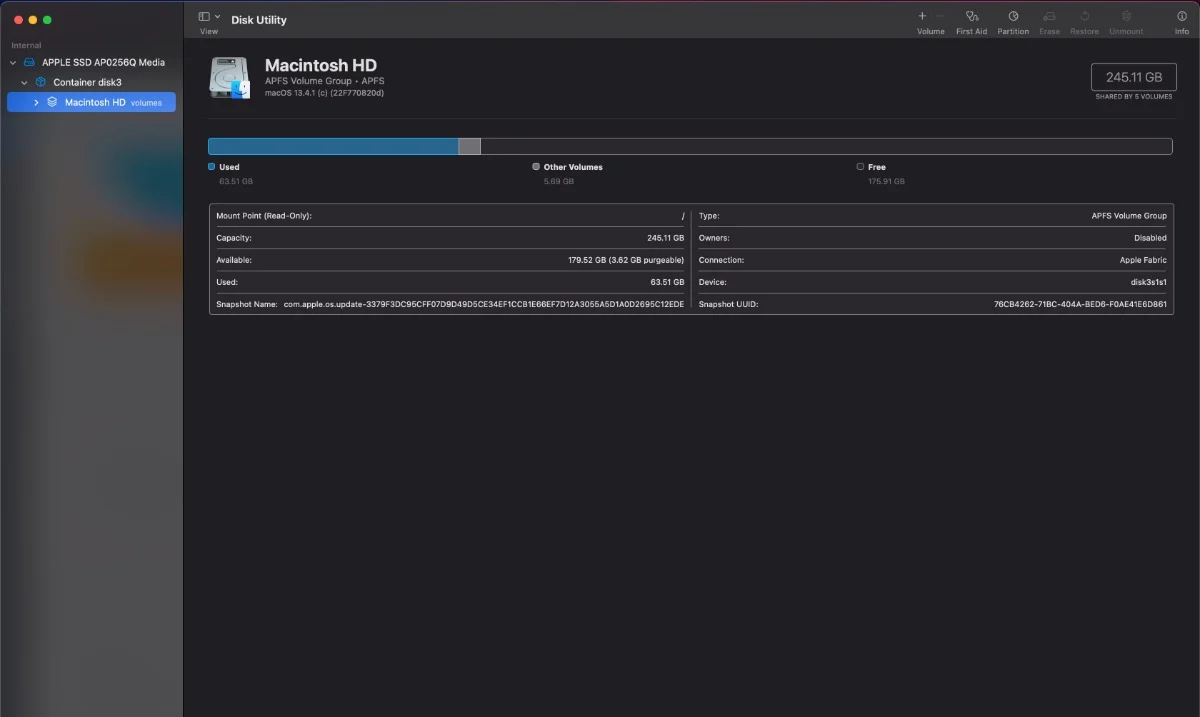Click the Apple Fabric connection value
1200x717 pixels.
coord(1143,260)
